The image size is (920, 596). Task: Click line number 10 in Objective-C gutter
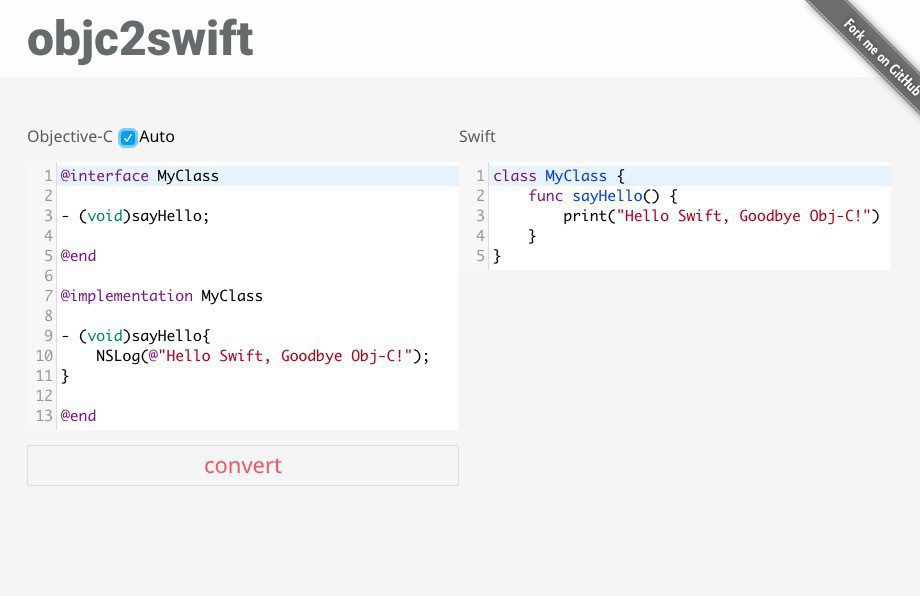pos(44,356)
